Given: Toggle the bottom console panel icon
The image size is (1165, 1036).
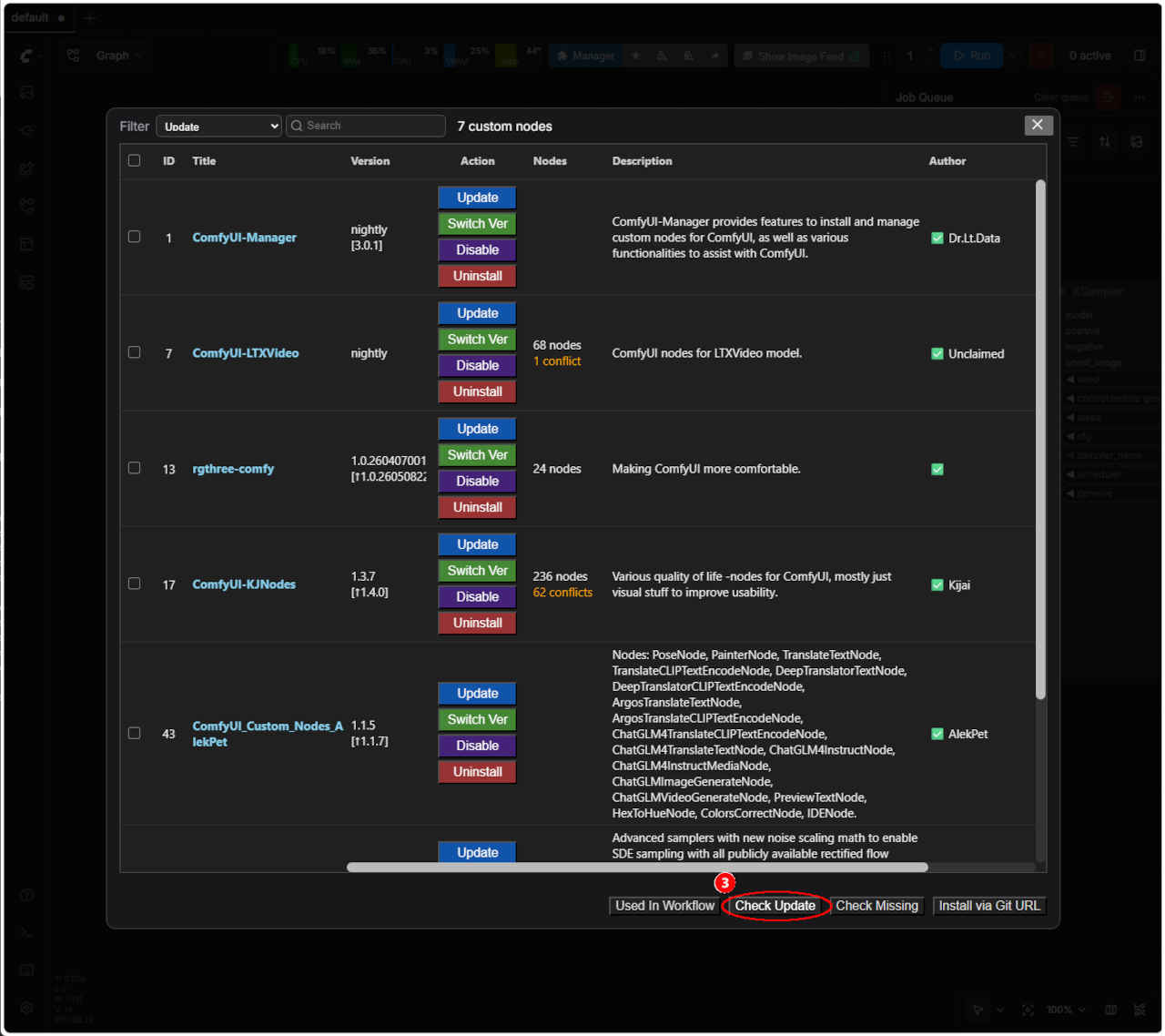Looking at the screenshot, I should pyautogui.click(x=26, y=932).
